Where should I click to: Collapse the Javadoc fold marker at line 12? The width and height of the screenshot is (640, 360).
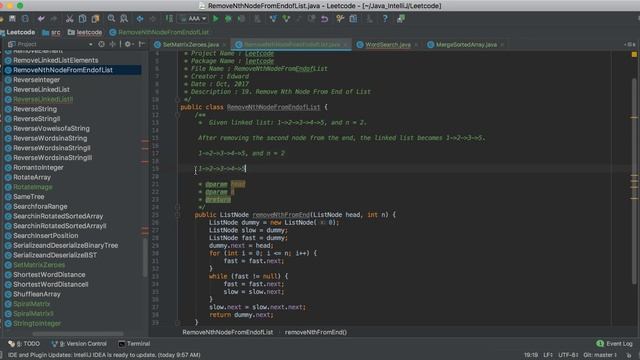[177, 115]
